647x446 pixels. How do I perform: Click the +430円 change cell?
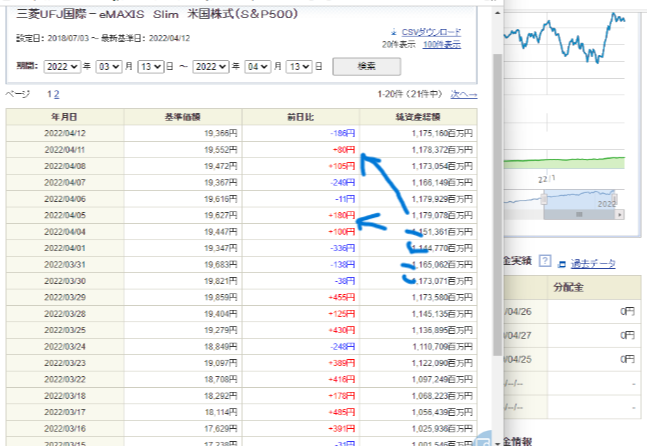(301, 330)
